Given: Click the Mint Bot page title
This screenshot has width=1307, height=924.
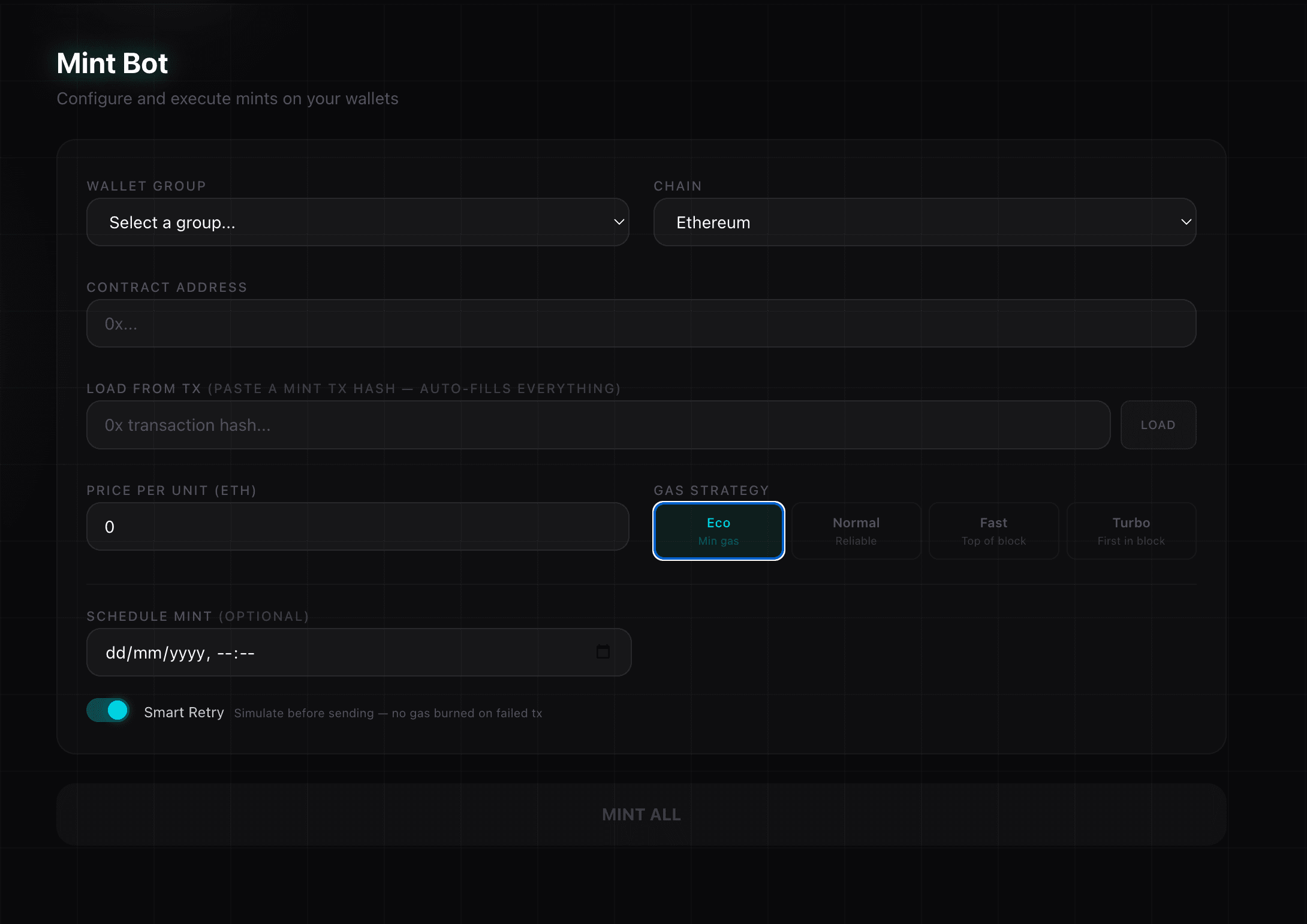Looking at the screenshot, I should 112,62.
